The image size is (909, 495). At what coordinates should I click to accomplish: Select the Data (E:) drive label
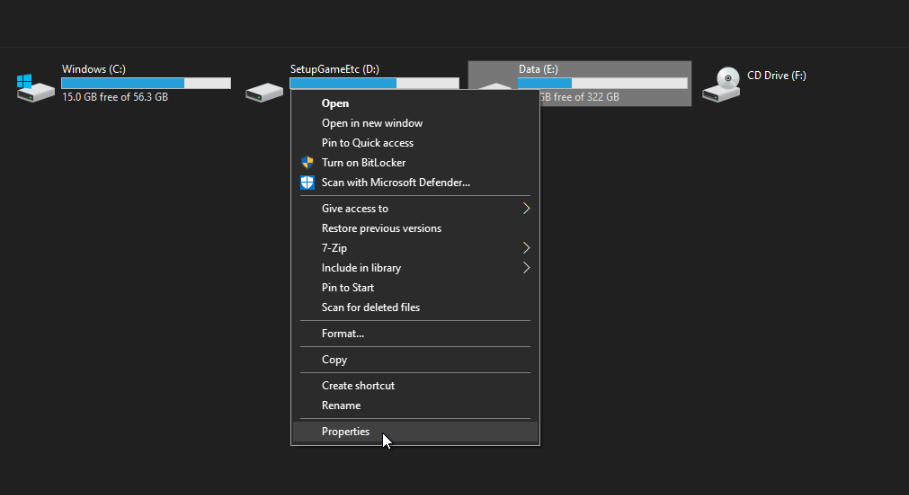(538, 69)
